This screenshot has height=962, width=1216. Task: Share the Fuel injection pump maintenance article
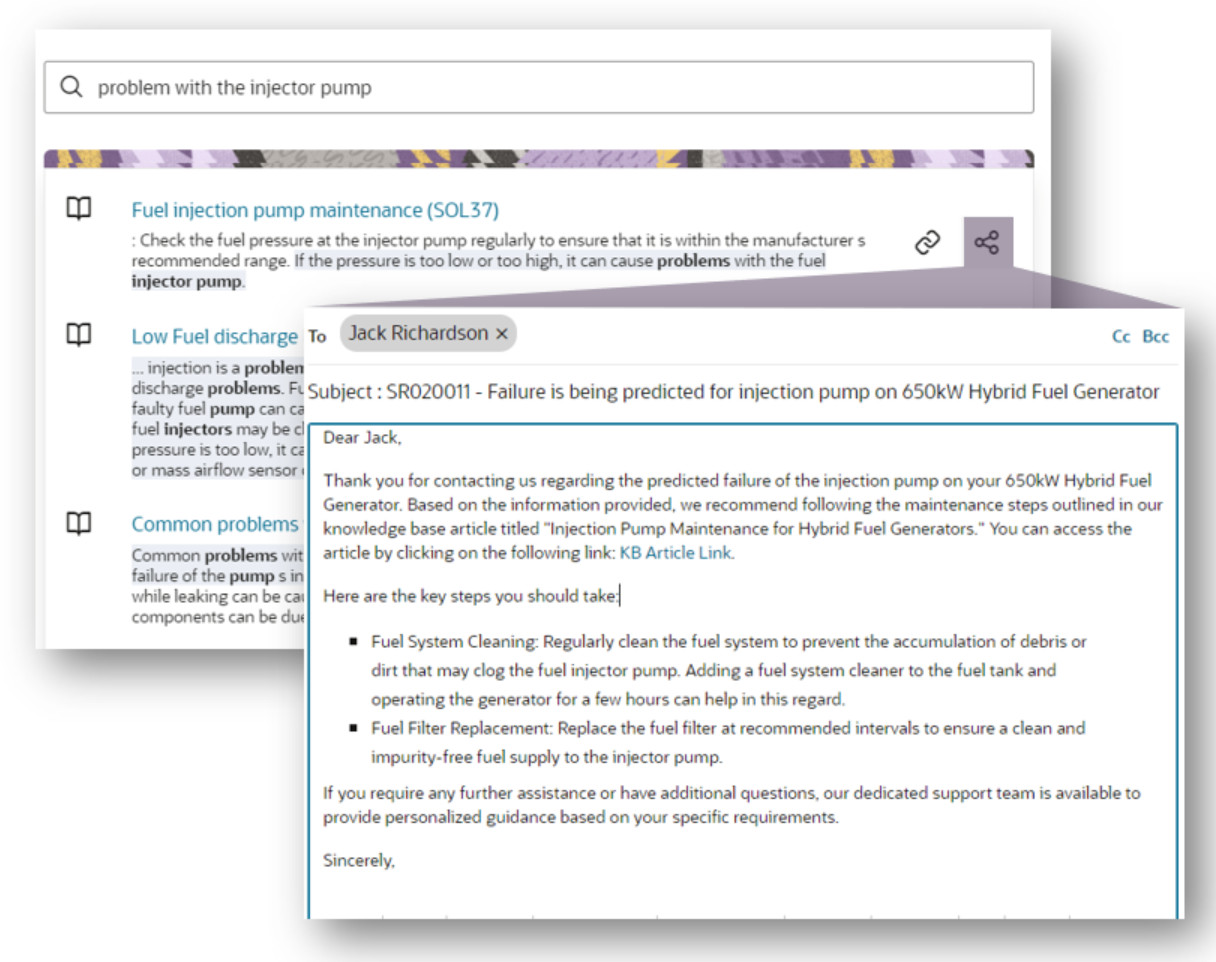(988, 242)
